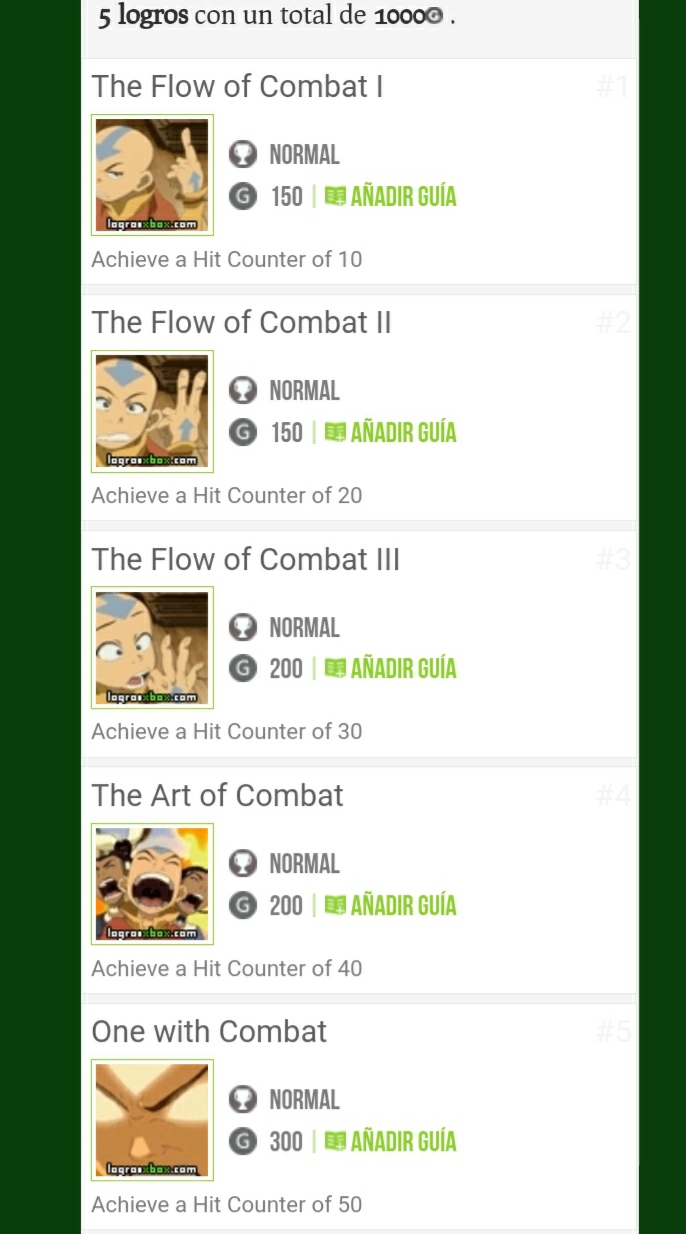Viewport: 686px width, 1234px height.
Task: Click the gamerscore G icon for The Flow of Combat III
Action: coord(242,669)
